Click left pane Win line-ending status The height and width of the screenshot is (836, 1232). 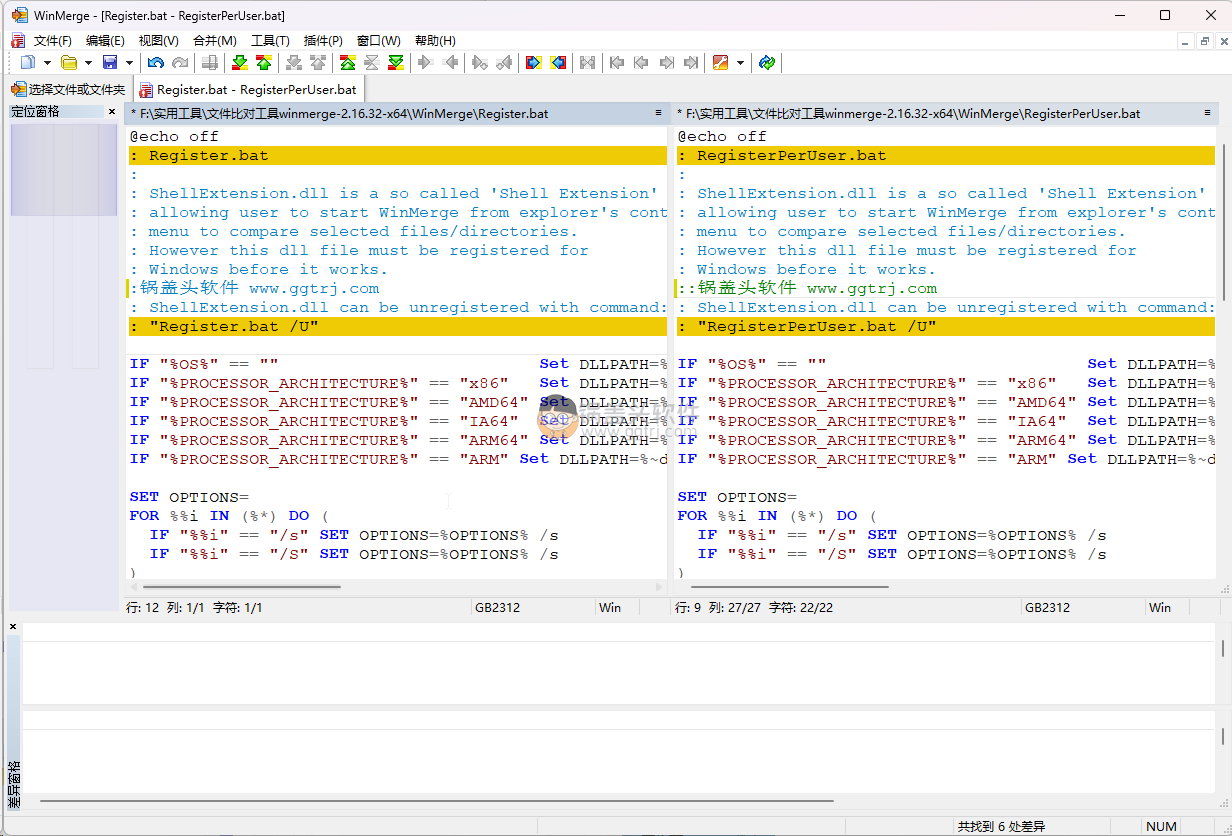click(x=610, y=607)
